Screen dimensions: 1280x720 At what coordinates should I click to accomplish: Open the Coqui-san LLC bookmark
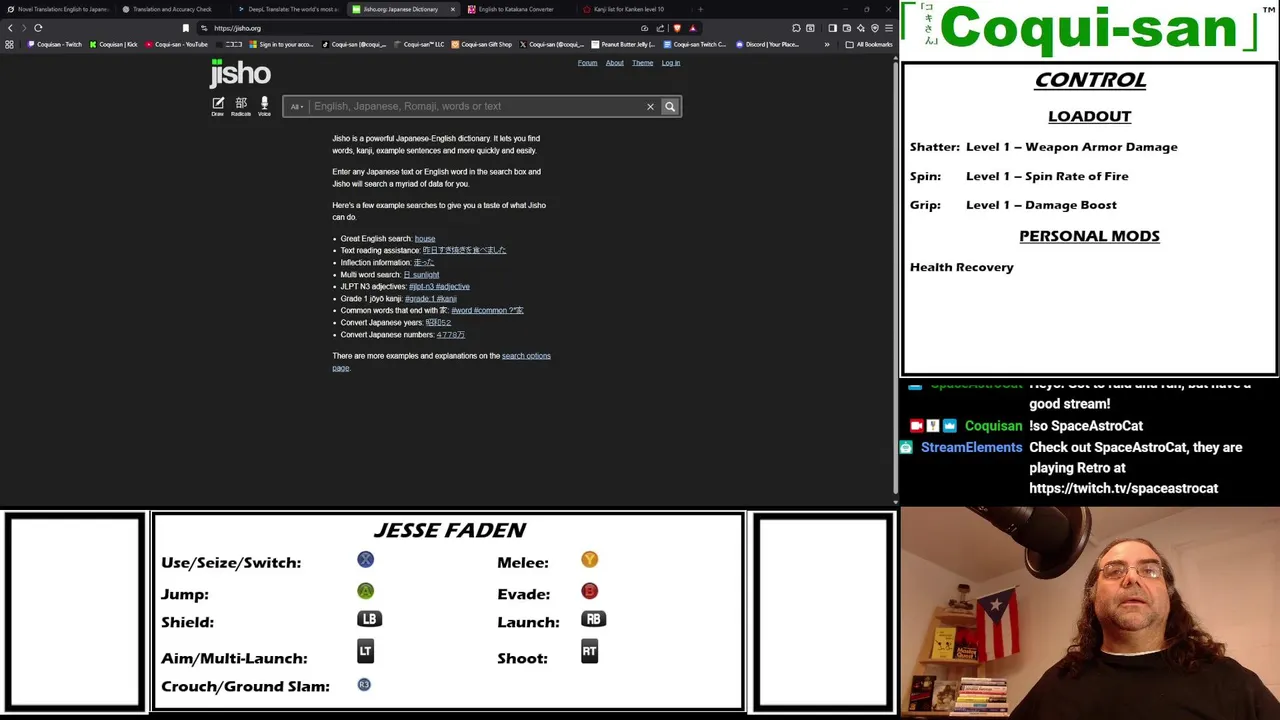[420, 44]
